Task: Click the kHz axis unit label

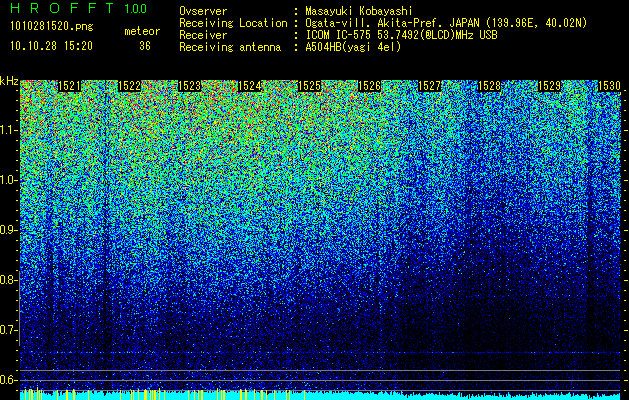Action: click(x=9, y=81)
